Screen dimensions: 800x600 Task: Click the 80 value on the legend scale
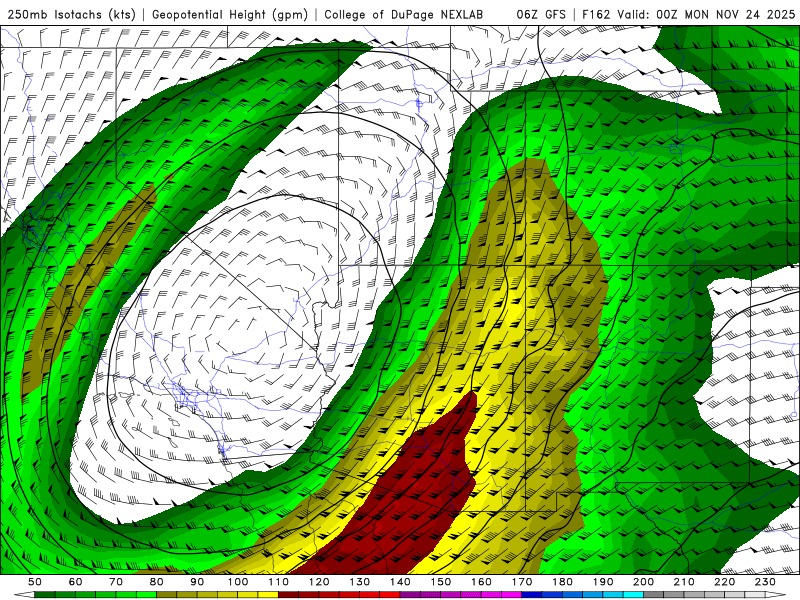click(x=157, y=582)
